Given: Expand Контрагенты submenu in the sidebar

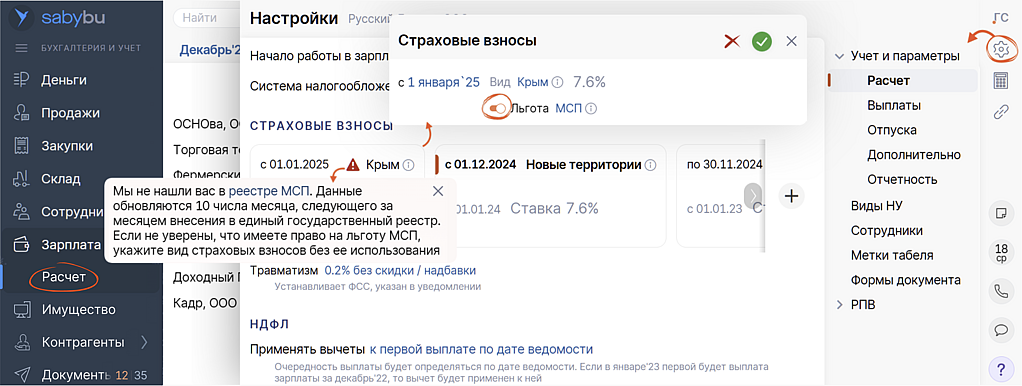Looking at the screenshot, I should pyautogui.click(x=144, y=342).
